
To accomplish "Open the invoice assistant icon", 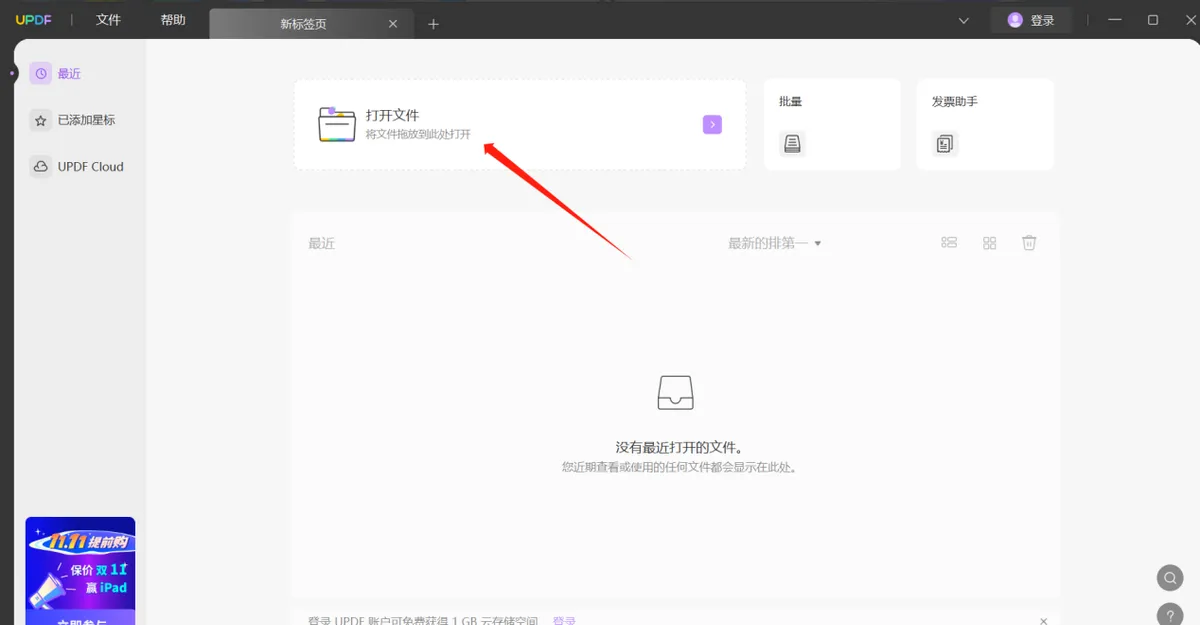I will tap(944, 144).
